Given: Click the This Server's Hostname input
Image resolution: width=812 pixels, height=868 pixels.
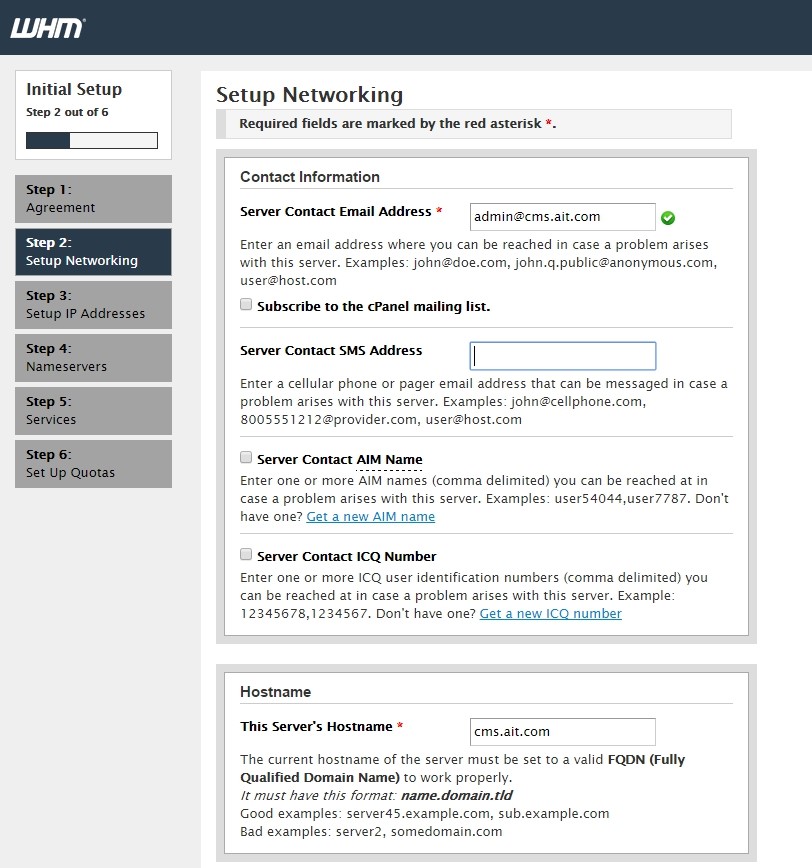Looking at the screenshot, I should click(562, 731).
